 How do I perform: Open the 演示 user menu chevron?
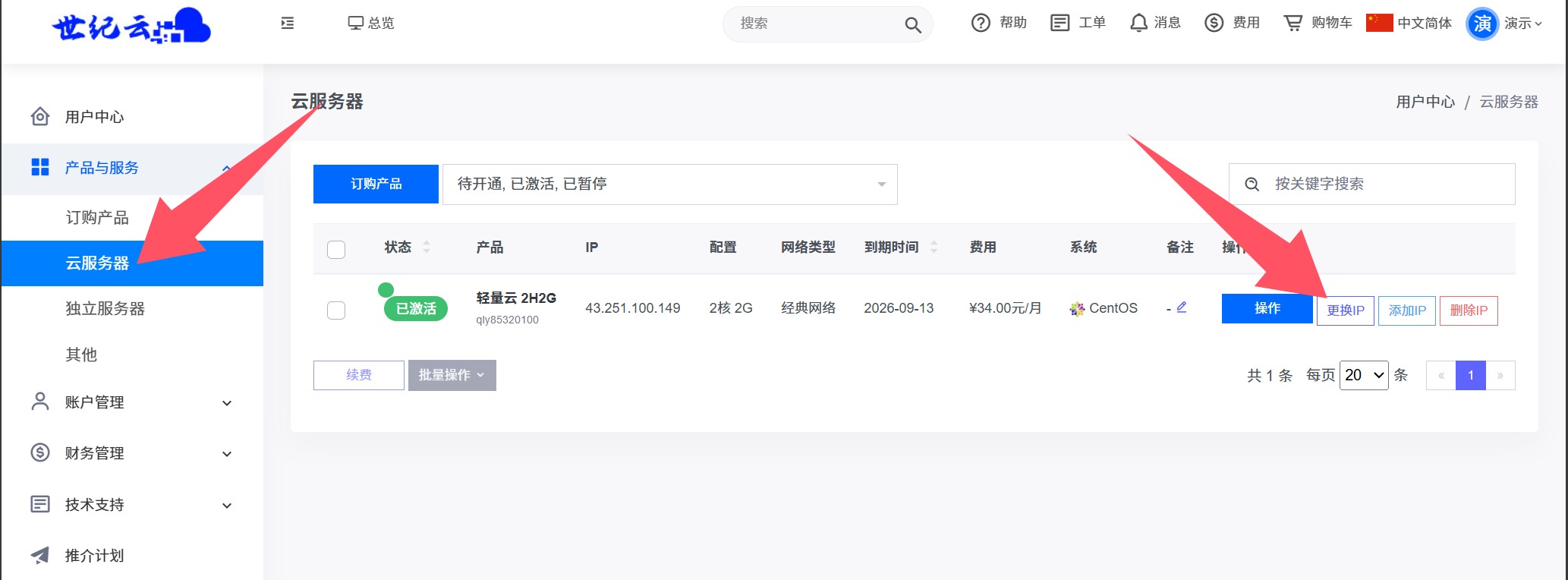click(1538, 24)
